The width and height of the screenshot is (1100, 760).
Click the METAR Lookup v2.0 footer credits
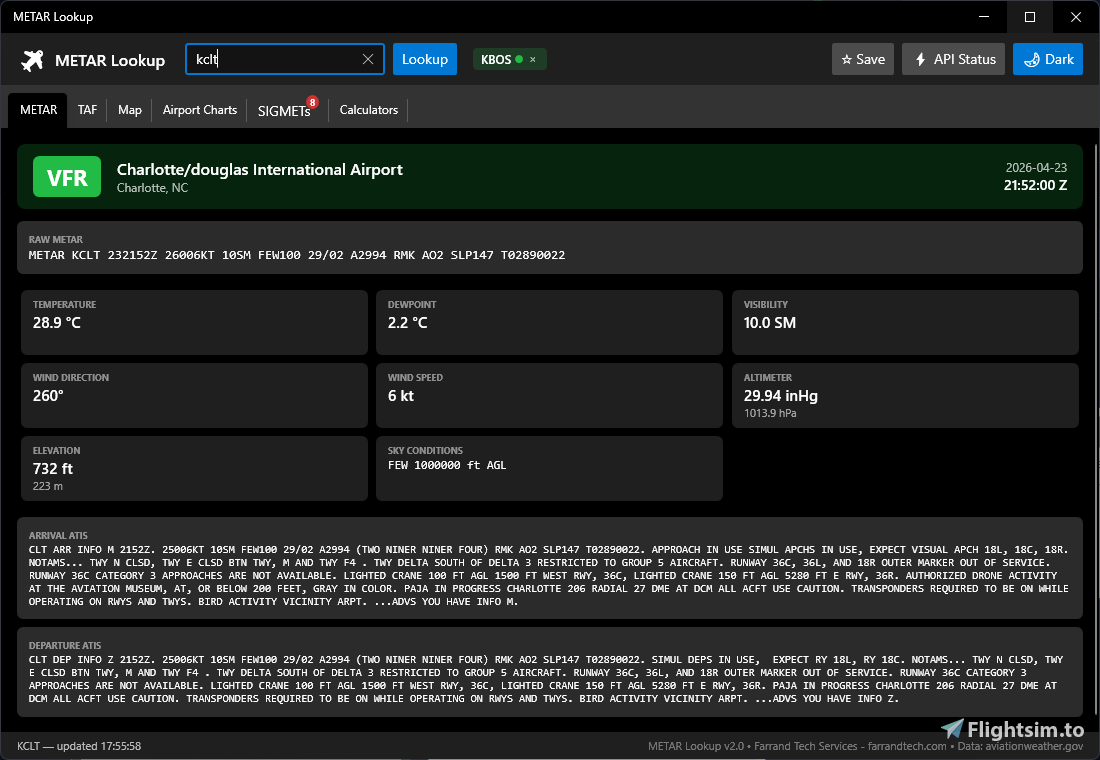pos(865,746)
